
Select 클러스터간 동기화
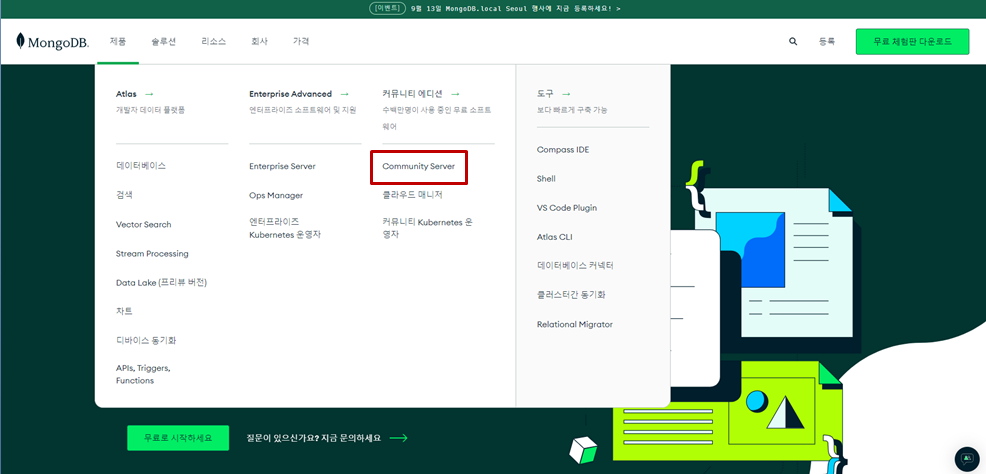(572, 294)
